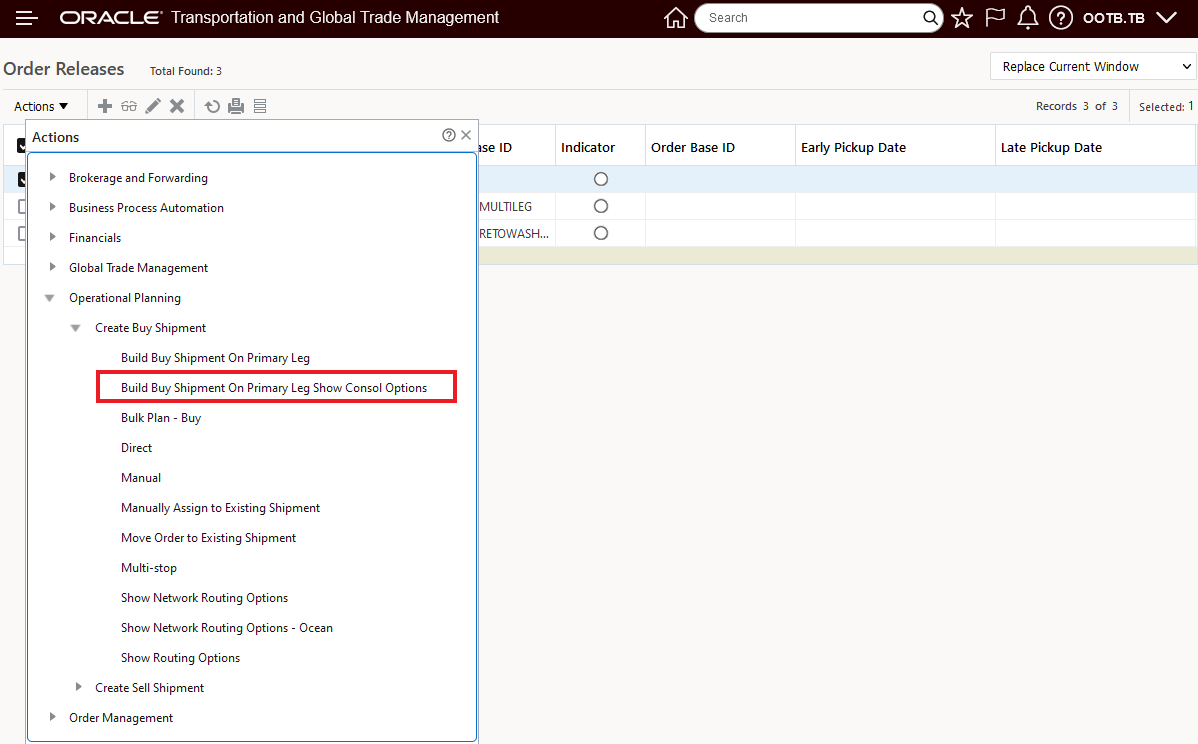Image resolution: width=1198 pixels, height=744 pixels.
Task: Sort by Late Pickup Date column header
Action: (x=1051, y=147)
